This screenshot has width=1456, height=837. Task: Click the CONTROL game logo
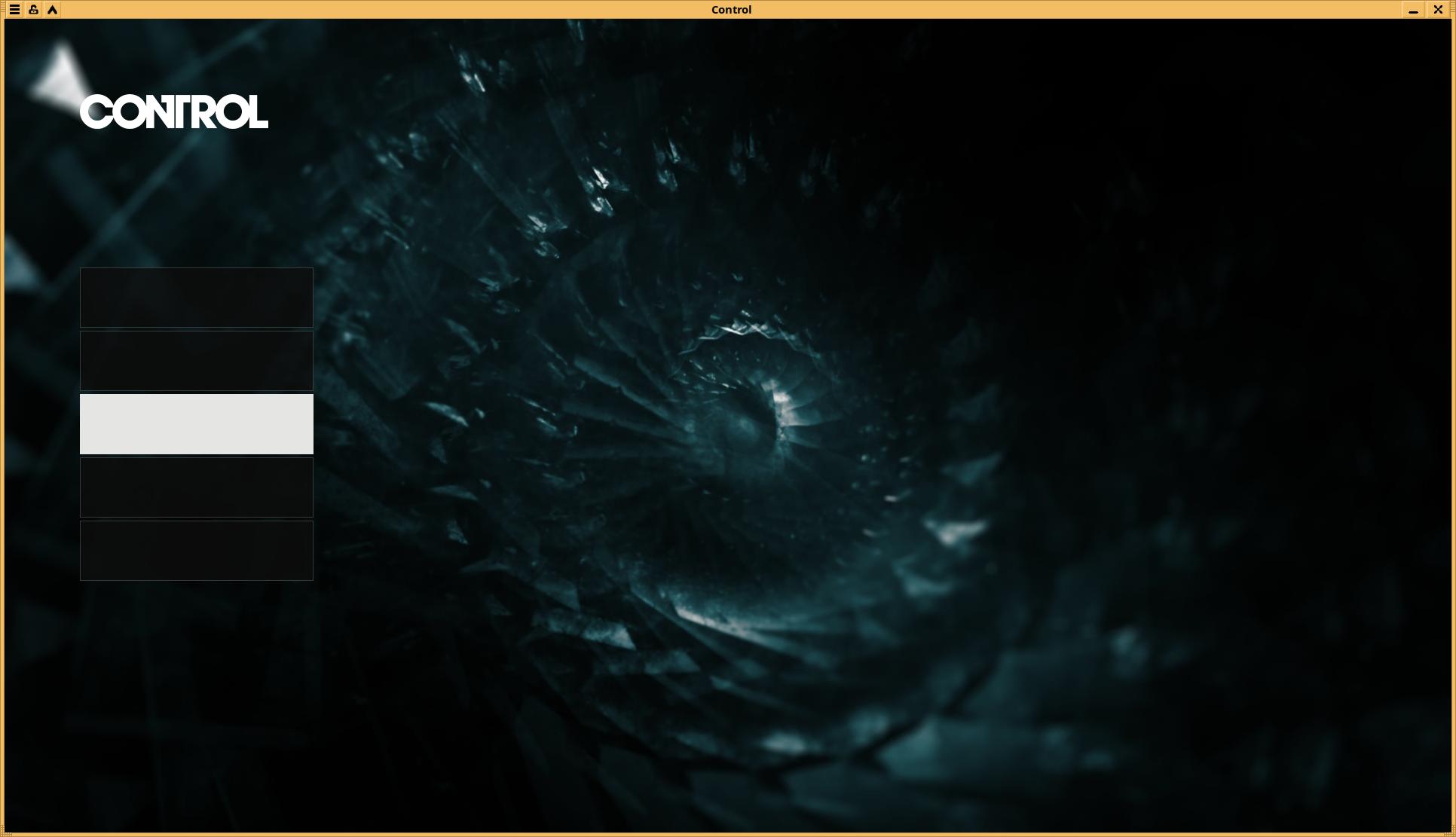point(174,112)
